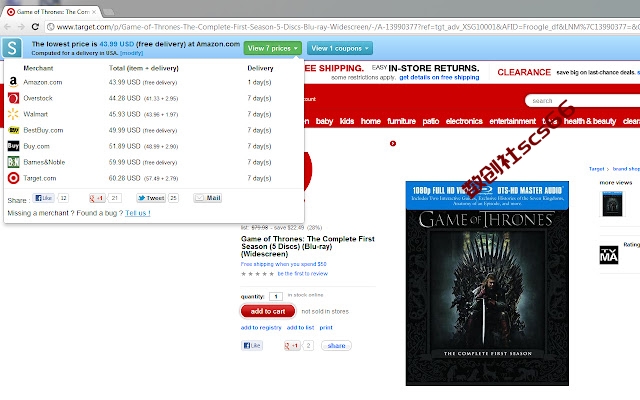Screen dimensions: 640x400
Task: Click the modify delivery country link
Action: coord(131,53)
